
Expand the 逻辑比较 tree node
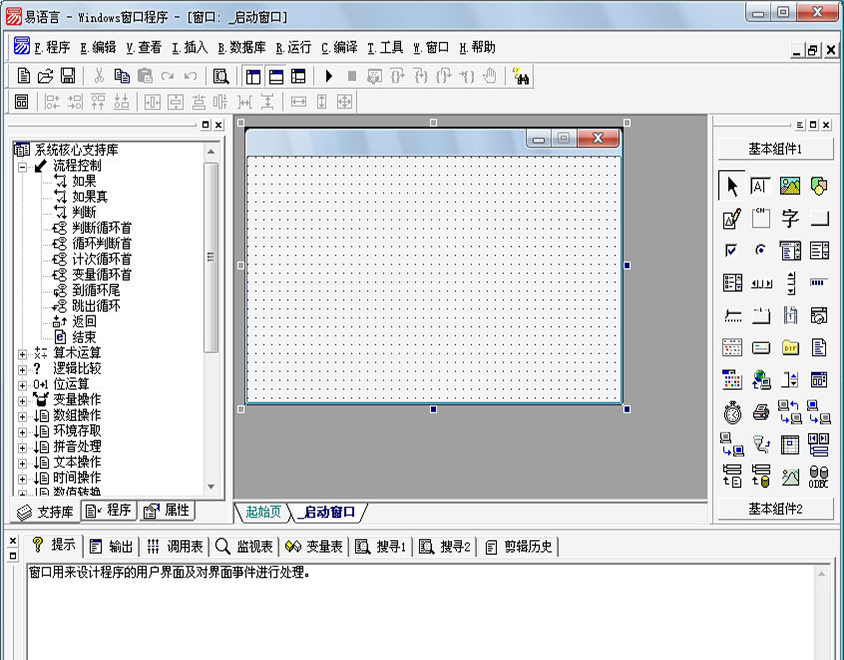(22, 370)
